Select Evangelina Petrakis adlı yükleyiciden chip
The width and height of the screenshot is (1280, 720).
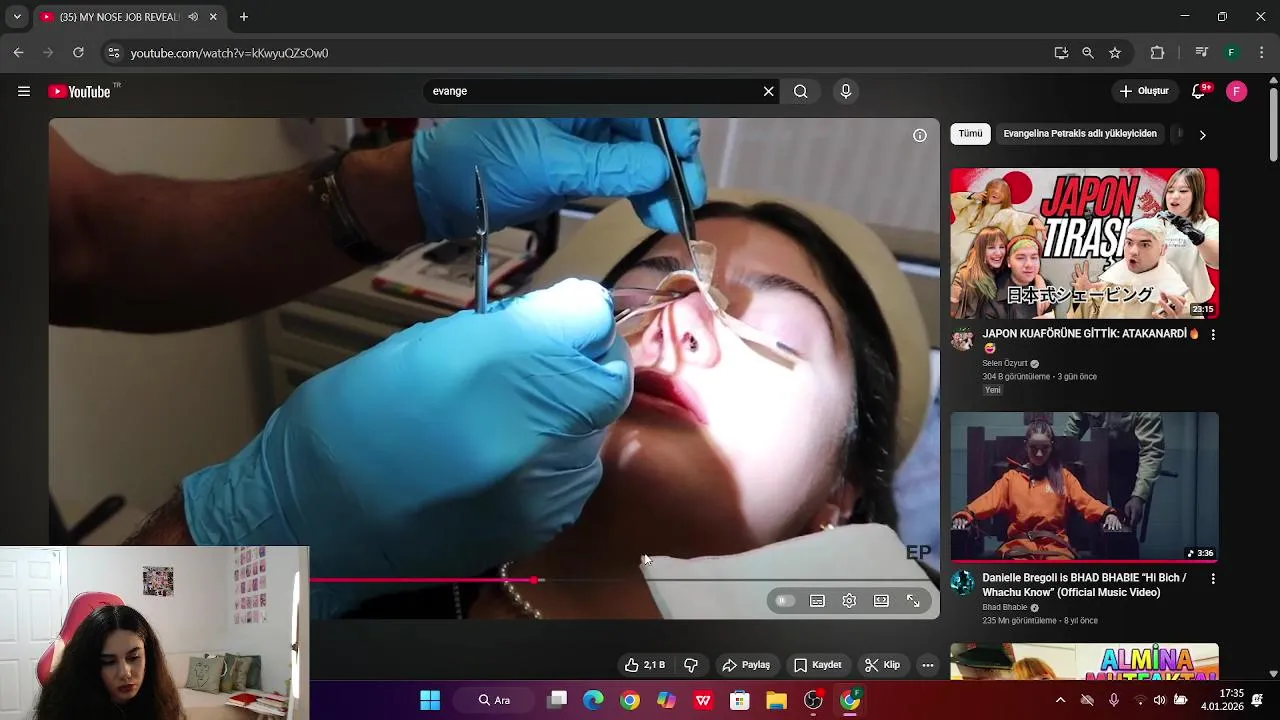tap(1080, 134)
